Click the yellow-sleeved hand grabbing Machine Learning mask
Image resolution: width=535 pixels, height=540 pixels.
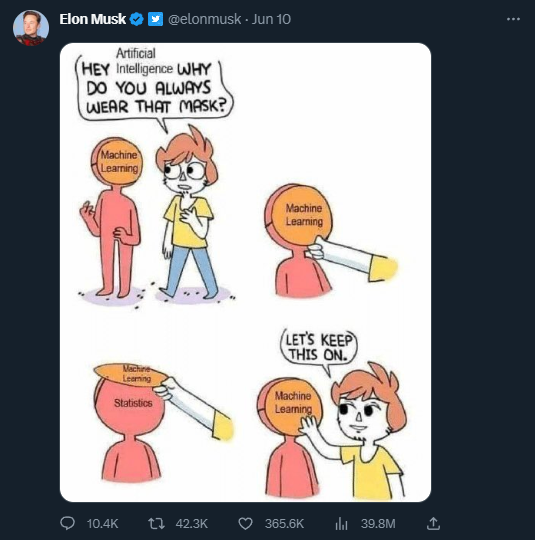351,258
